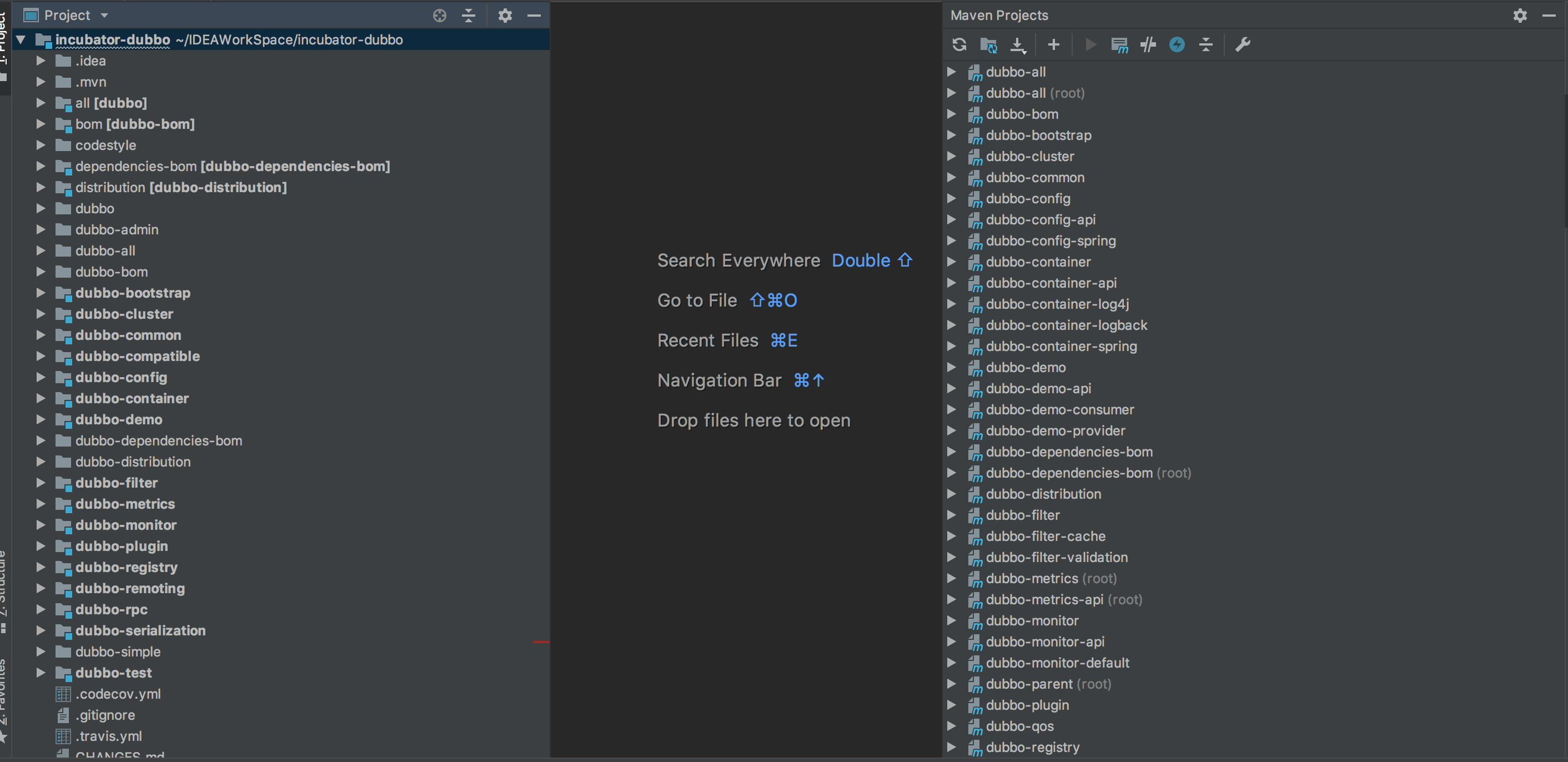Expand dubbo-parent (root) Maven node

951,684
